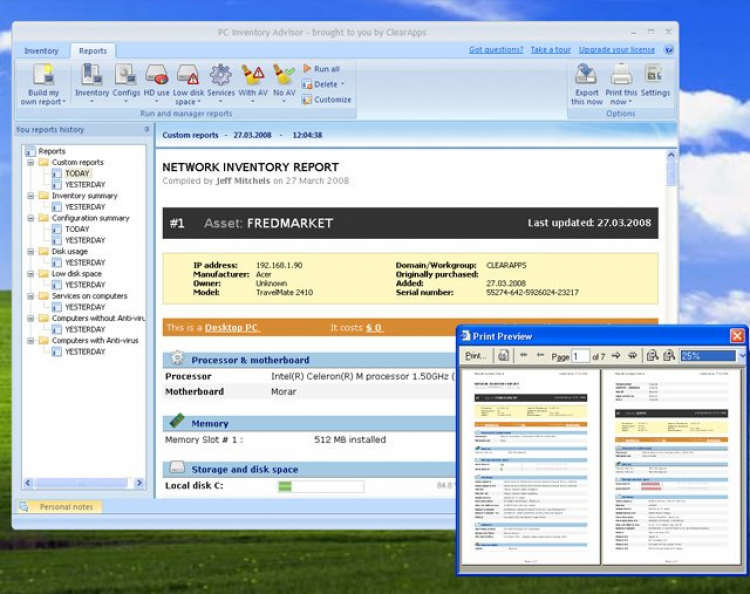Click the blue help question icon
Image resolution: width=750 pixels, height=594 pixels.
[669, 49]
